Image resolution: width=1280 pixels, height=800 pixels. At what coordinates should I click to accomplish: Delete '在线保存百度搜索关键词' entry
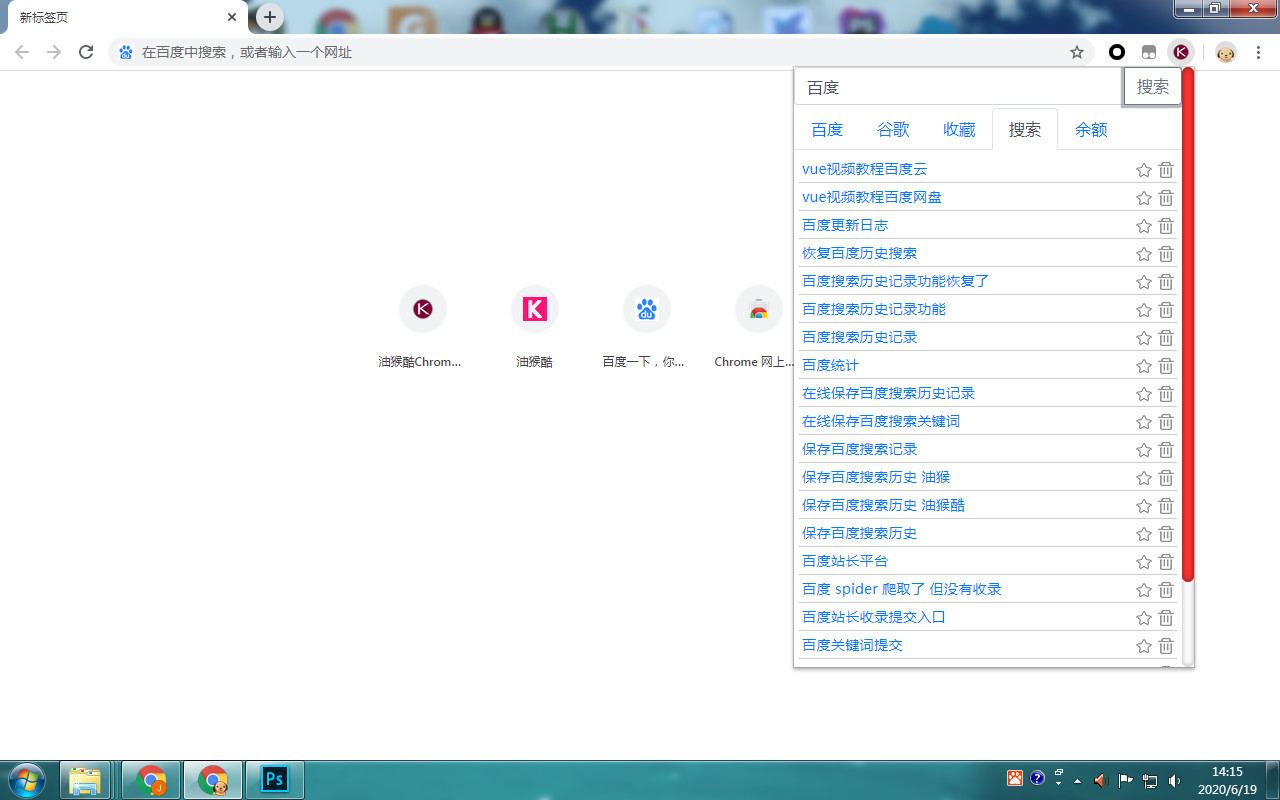point(1166,422)
